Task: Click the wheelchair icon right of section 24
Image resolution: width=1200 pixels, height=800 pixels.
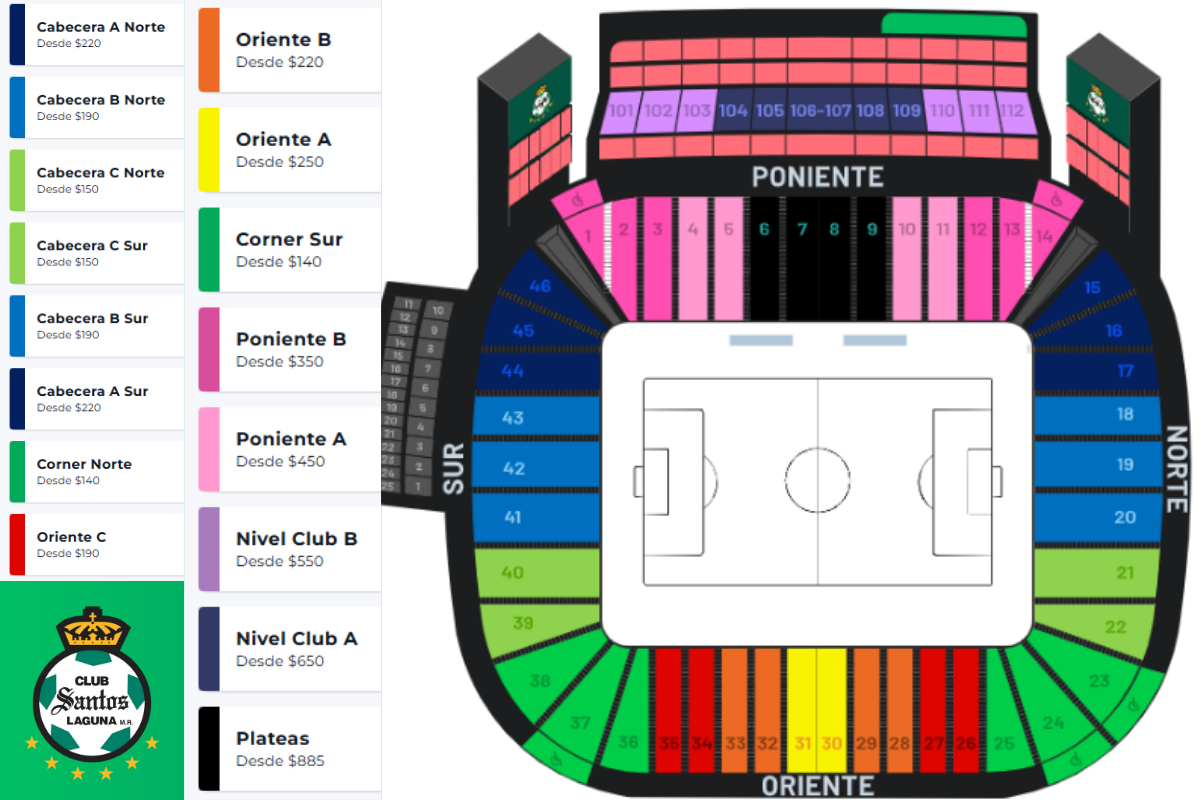Action: pos(1078,759)
